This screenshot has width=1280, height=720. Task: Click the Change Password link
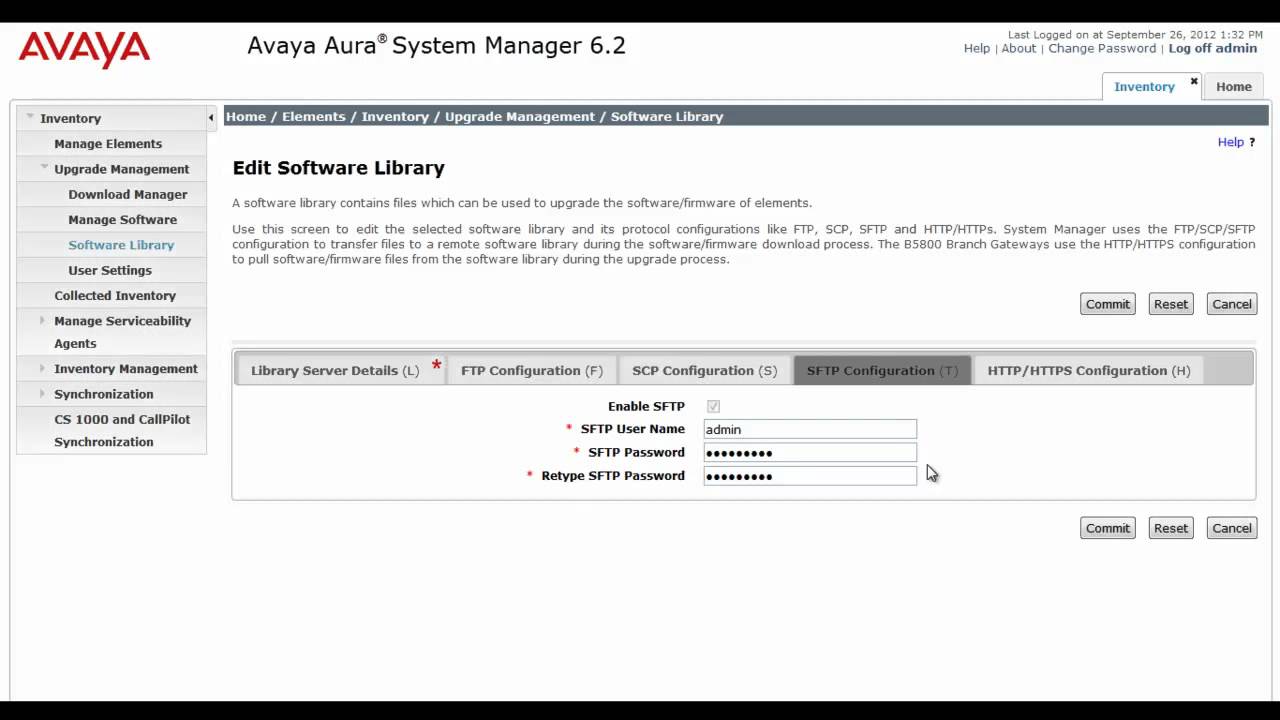click(1102, 48)
